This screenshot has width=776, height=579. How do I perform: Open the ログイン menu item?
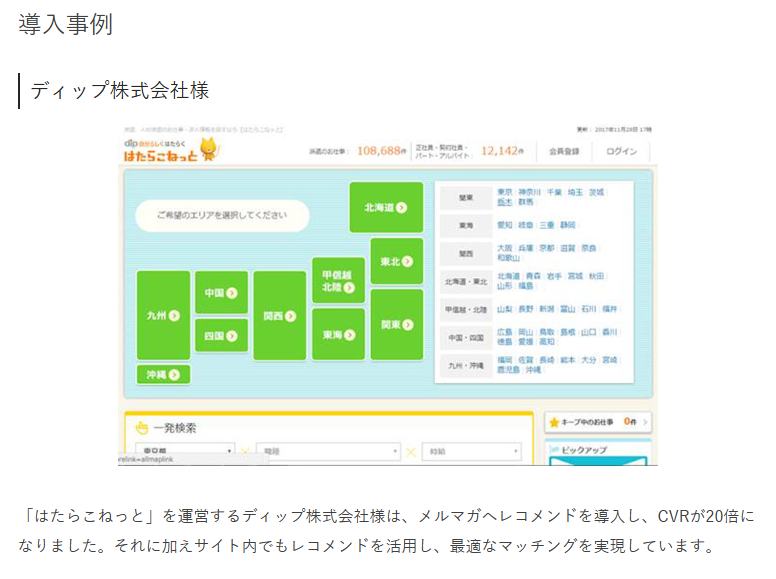pyautogui.click(x=621, y=151)
